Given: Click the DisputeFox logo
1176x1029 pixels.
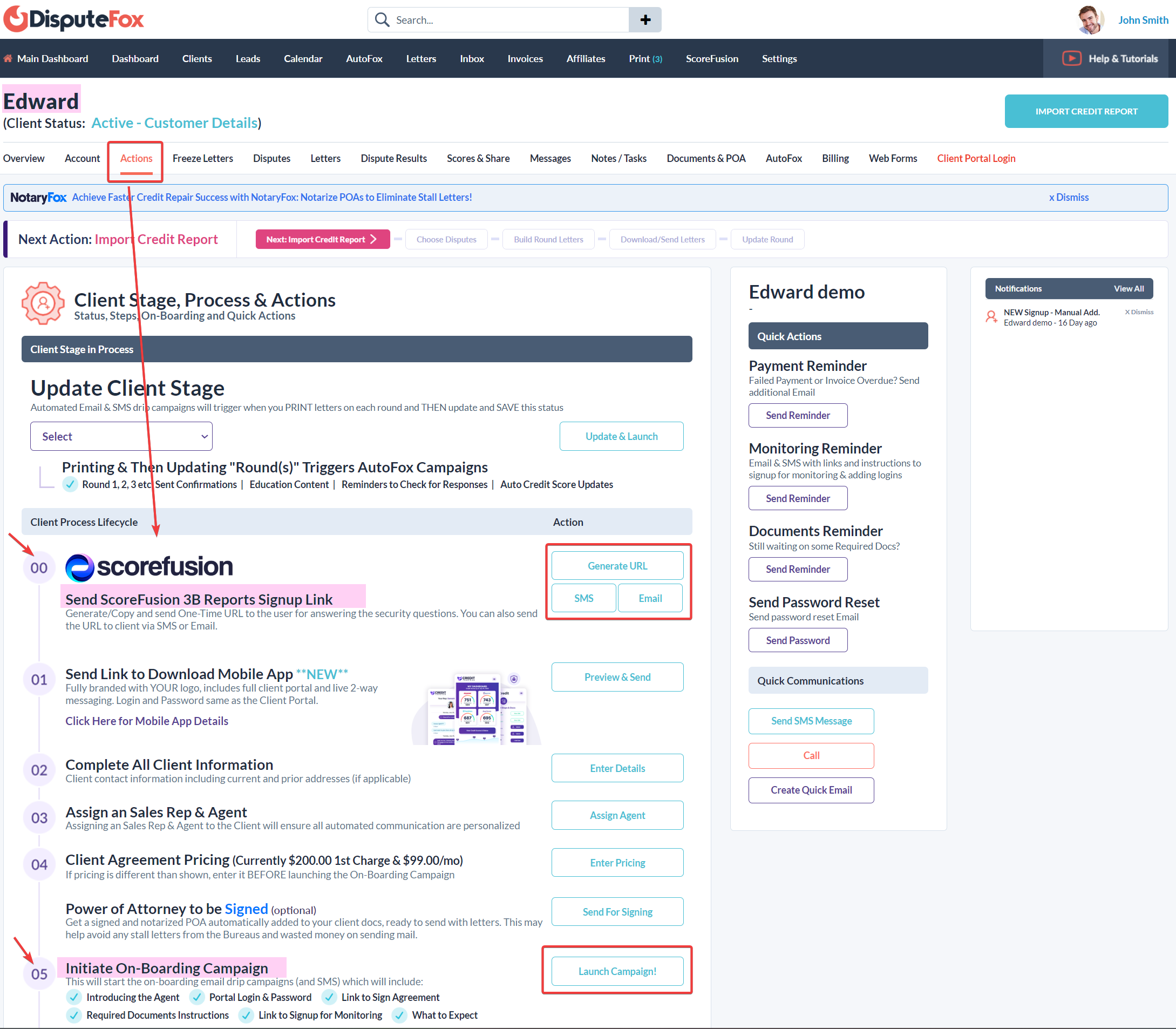Looking at the screenshot, I should [x=73, y=19].
